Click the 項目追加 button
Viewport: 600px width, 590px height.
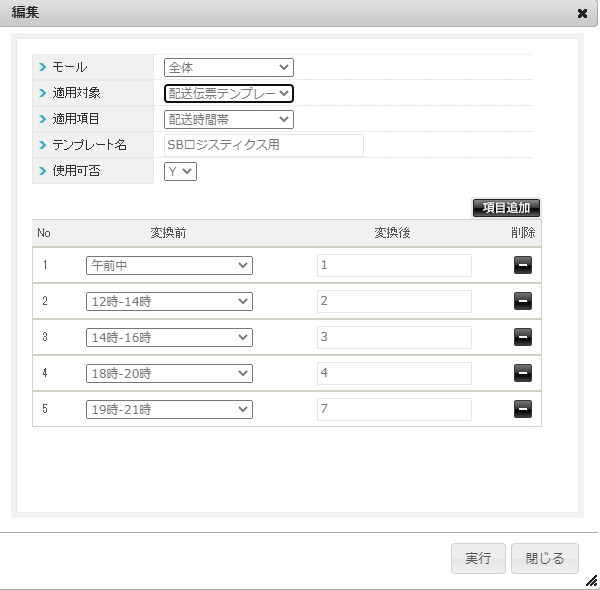(x=506, y=208)
